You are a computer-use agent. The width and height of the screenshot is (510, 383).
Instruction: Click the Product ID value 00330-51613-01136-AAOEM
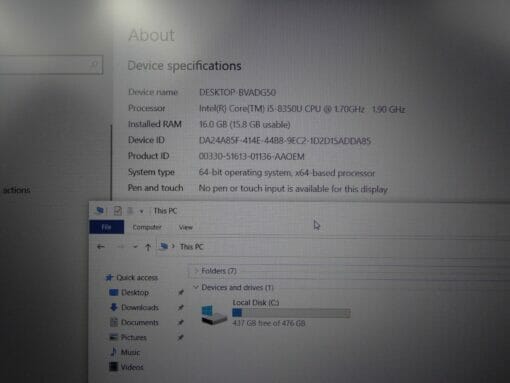[x=251, y=156]
